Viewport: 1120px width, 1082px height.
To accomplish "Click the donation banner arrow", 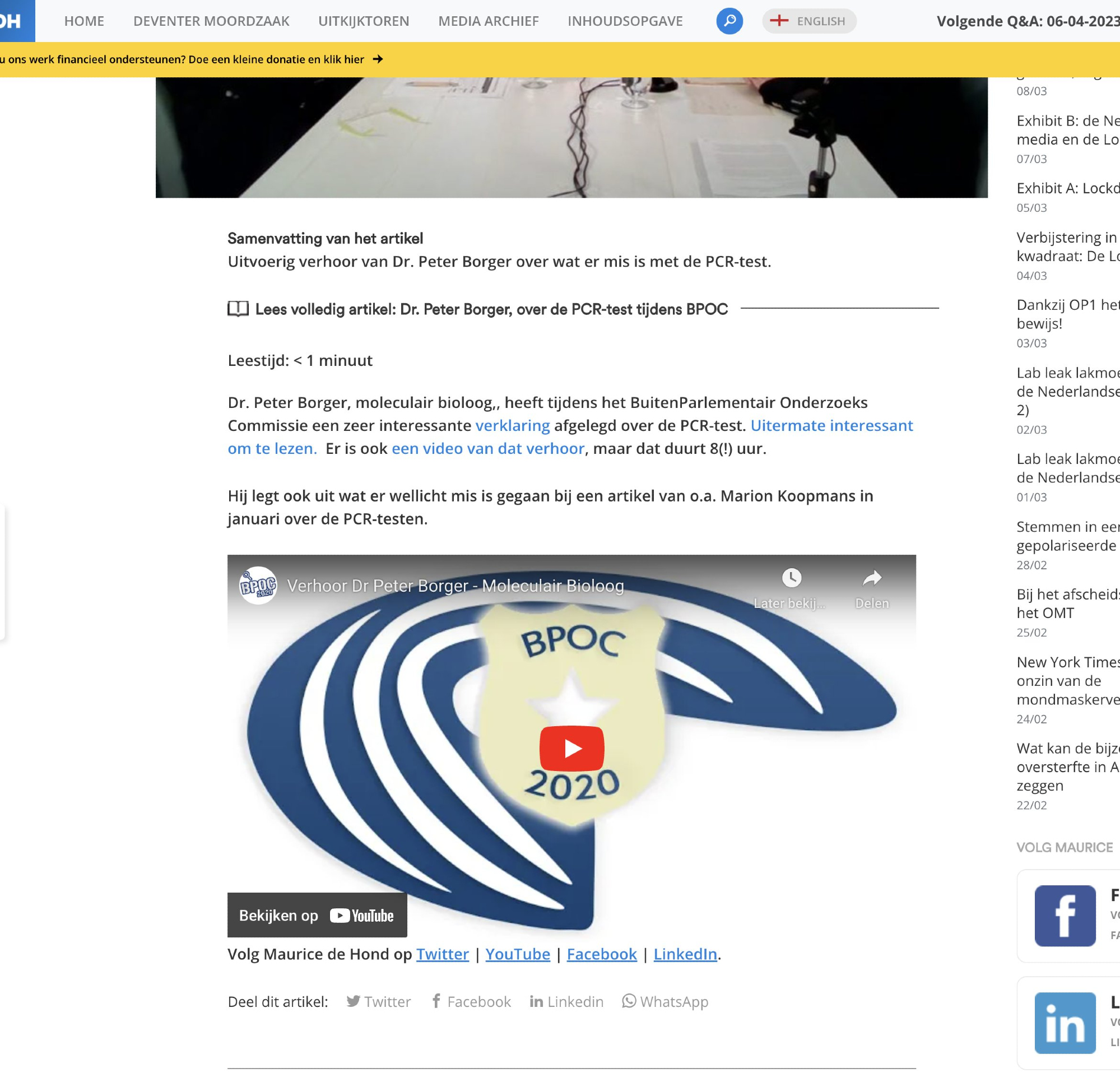I will (378, 59).
